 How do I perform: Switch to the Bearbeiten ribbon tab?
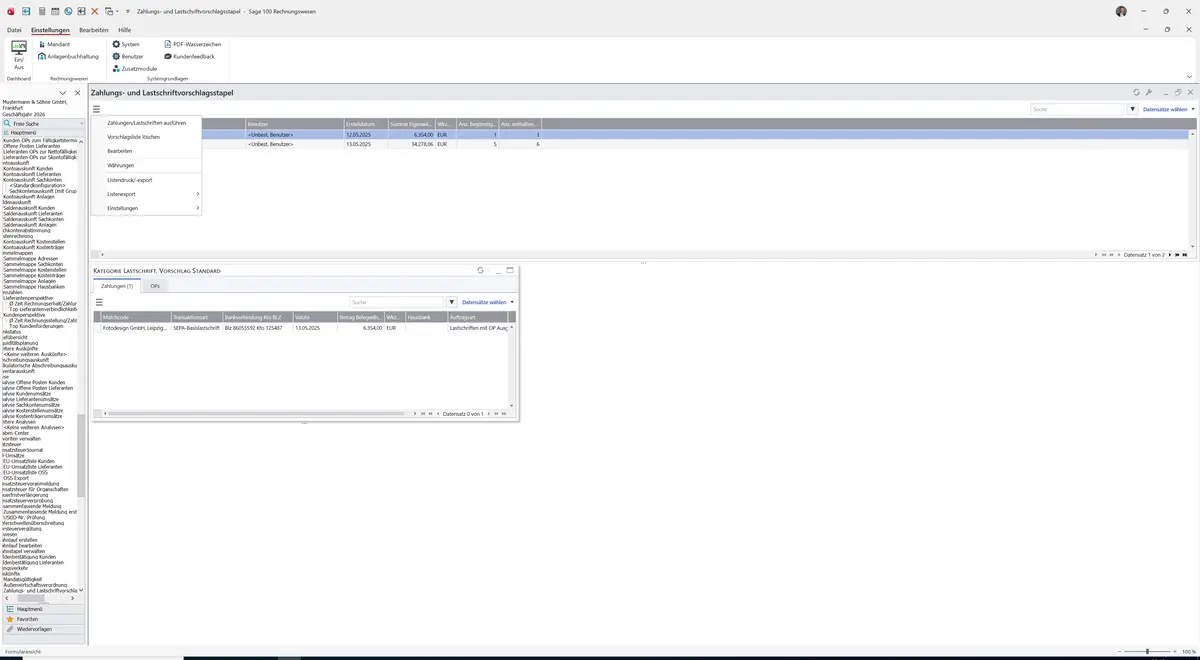[94, 30]
